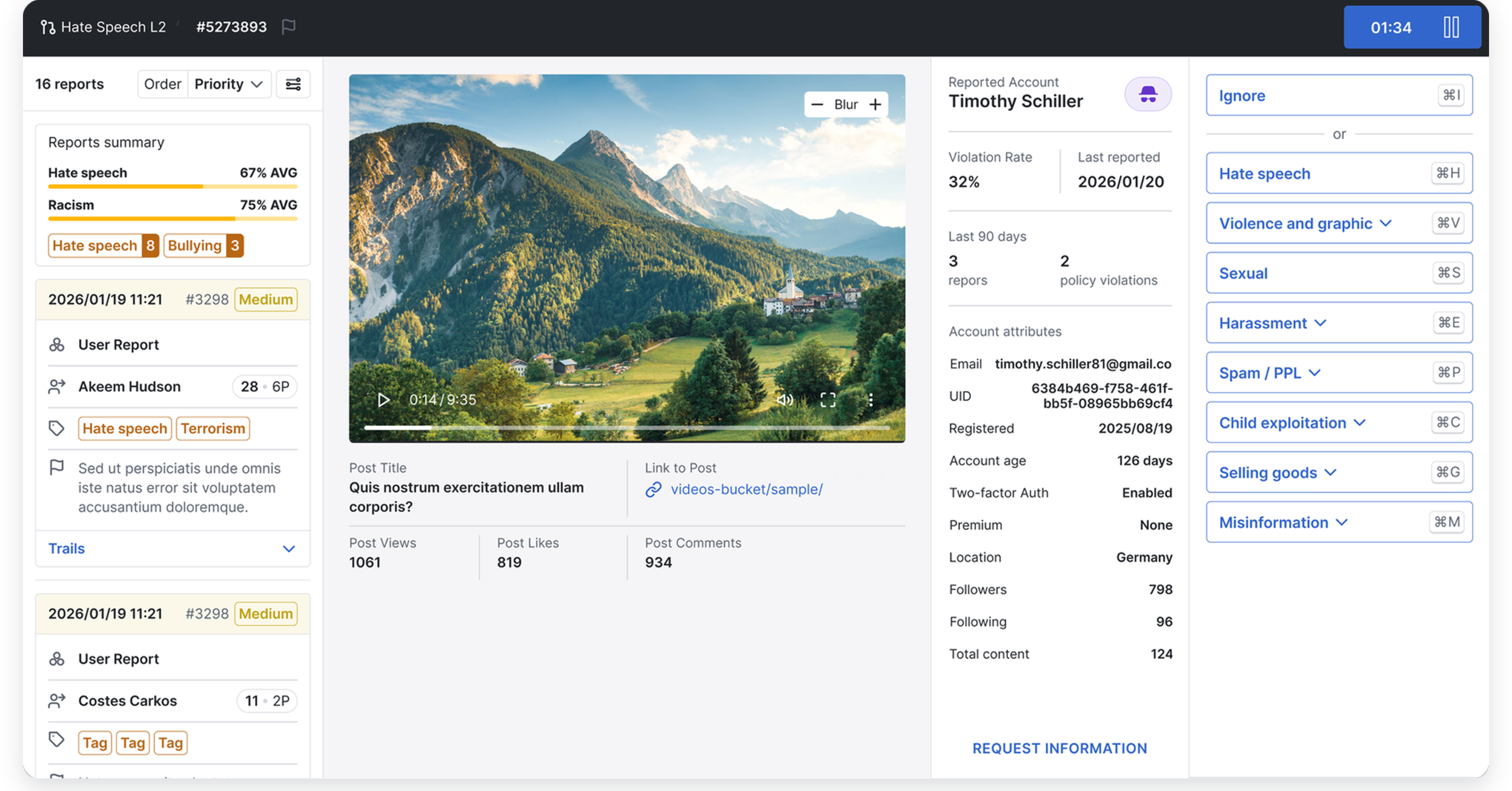Viewport: 1512px width, 791px height.
Task: Expand Misinformation options
Action: point(1341,523)
